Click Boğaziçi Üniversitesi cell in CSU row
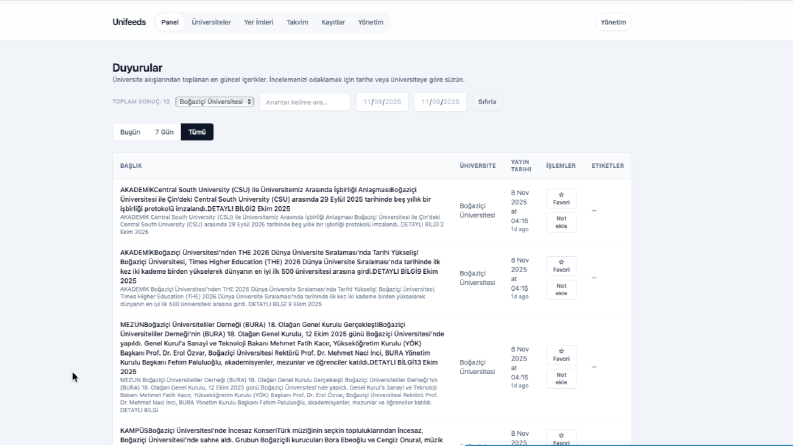The height and width of the screenshot is (446, 793). coord(477,210)
